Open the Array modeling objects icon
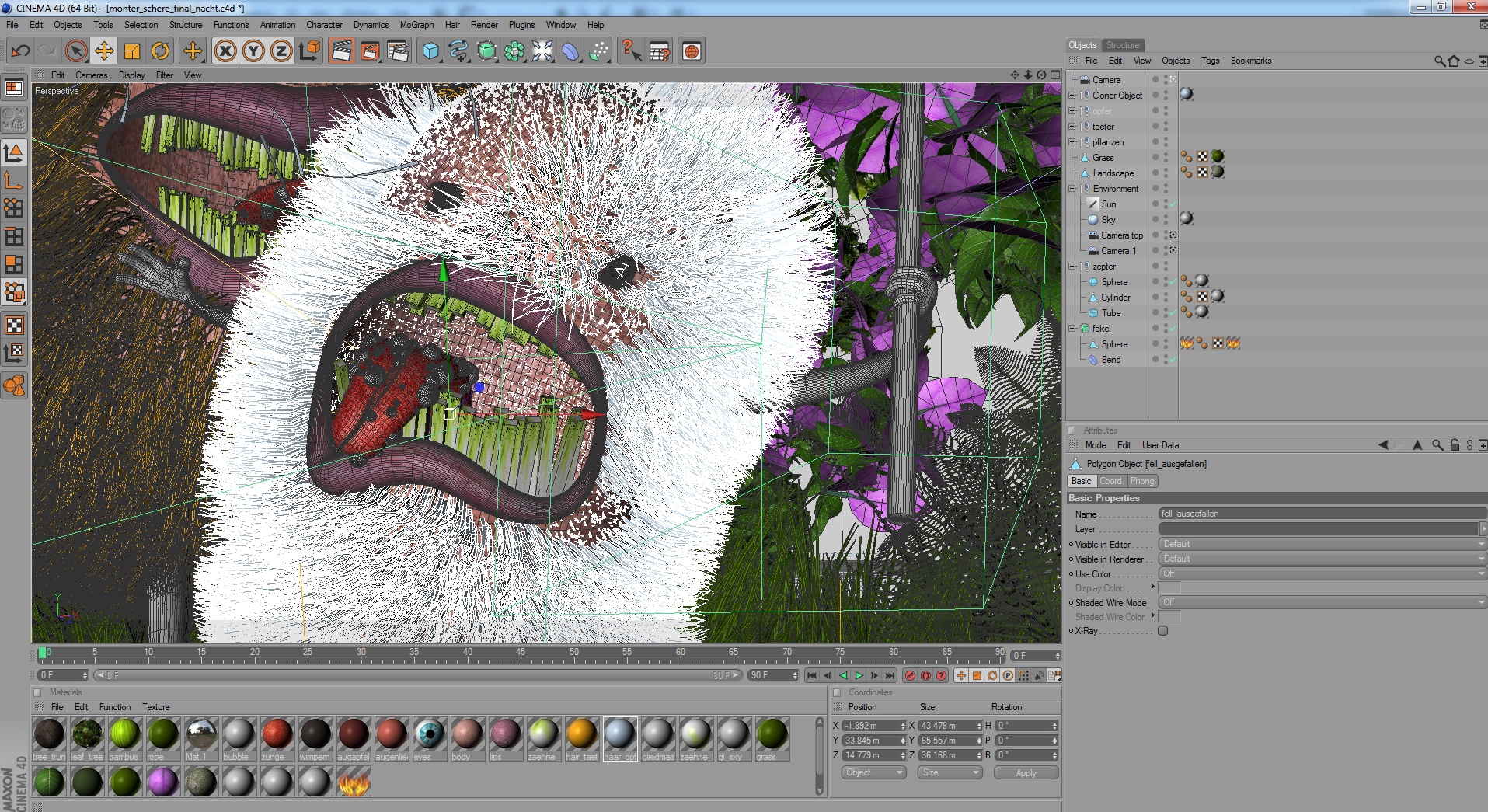The width and height of the screenshot is (1488, 812). coord(514,51)
